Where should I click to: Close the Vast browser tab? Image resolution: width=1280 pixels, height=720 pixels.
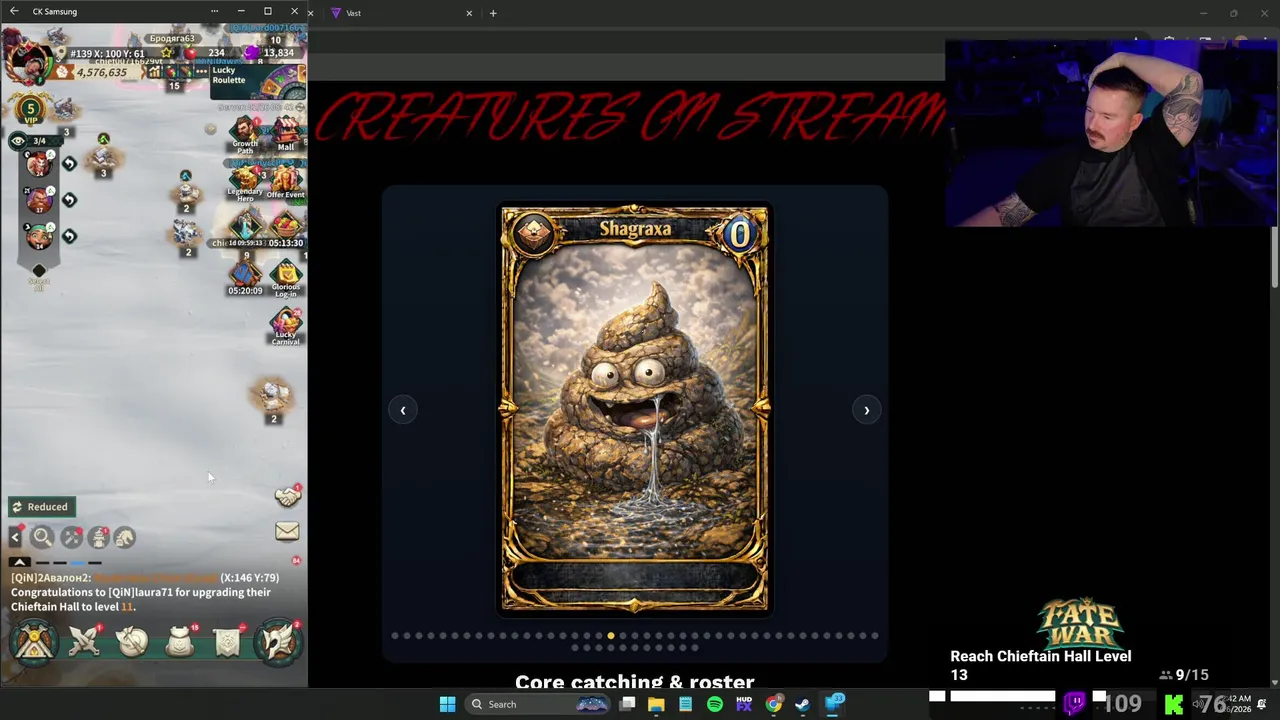(x=469, y=13)
